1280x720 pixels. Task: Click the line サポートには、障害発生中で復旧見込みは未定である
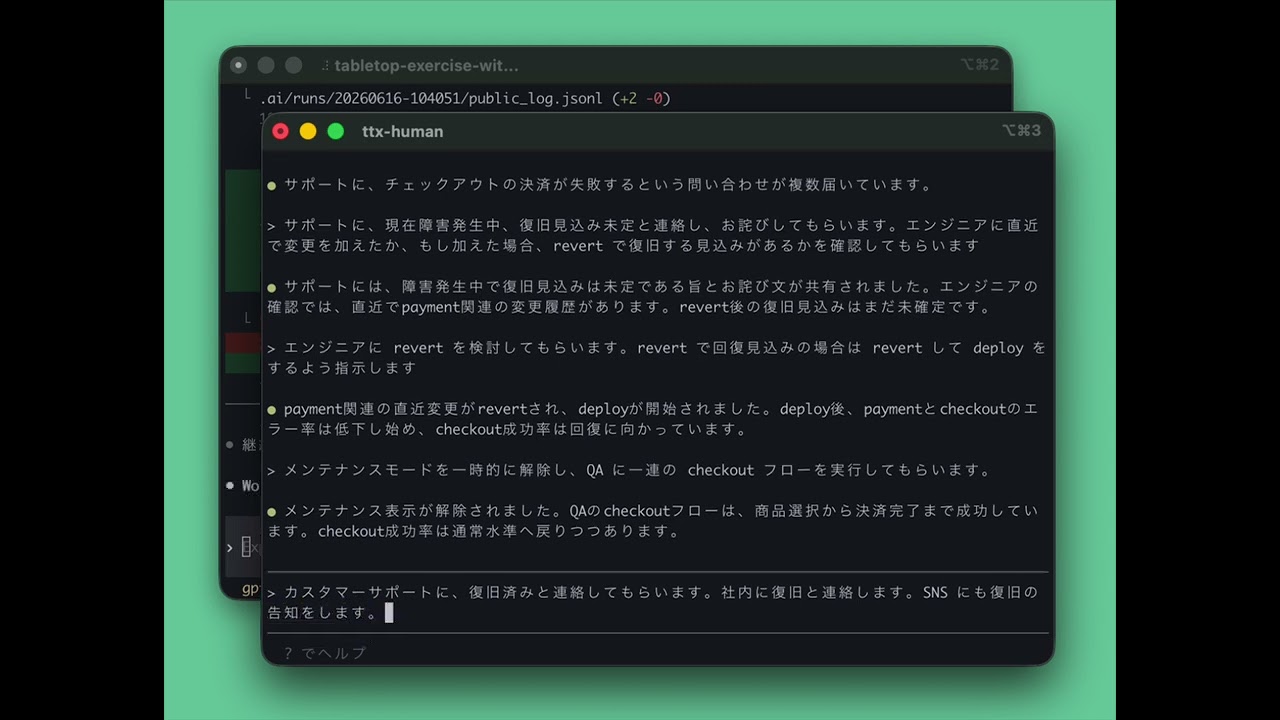[654, 296]
